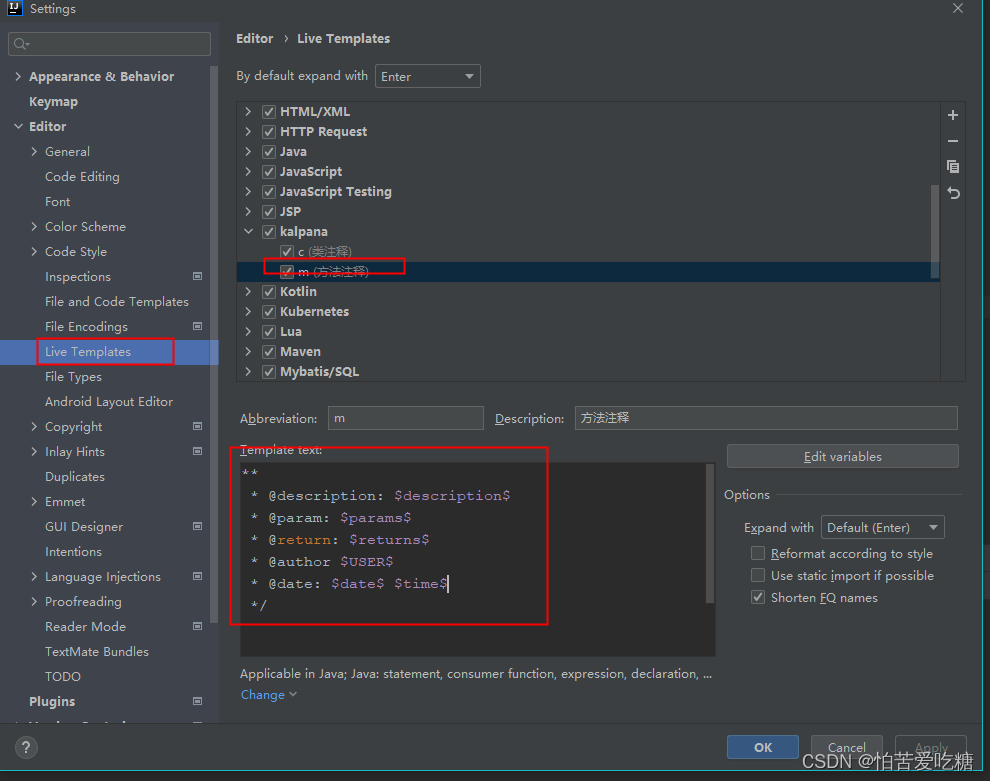
Task: Focus the Abbreviation input field
Action: (405, 418)
